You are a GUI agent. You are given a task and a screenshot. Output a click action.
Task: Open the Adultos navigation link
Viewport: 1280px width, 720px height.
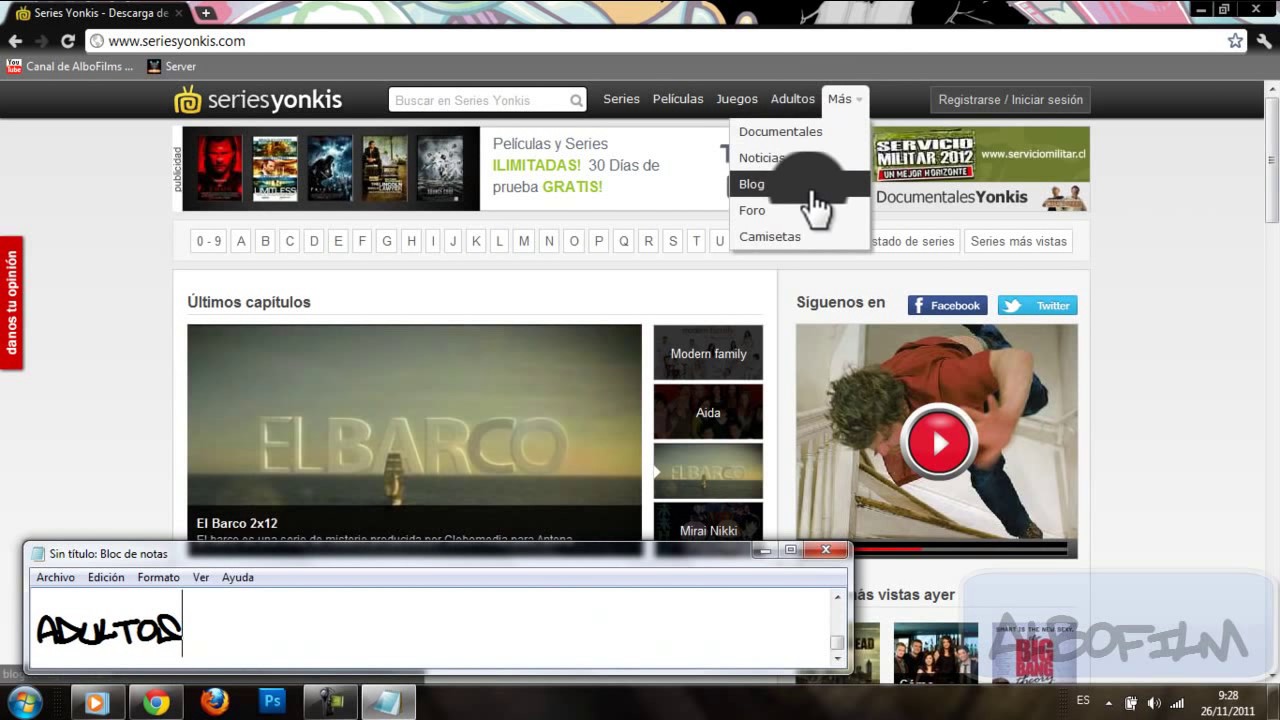[x=793, y=99]
